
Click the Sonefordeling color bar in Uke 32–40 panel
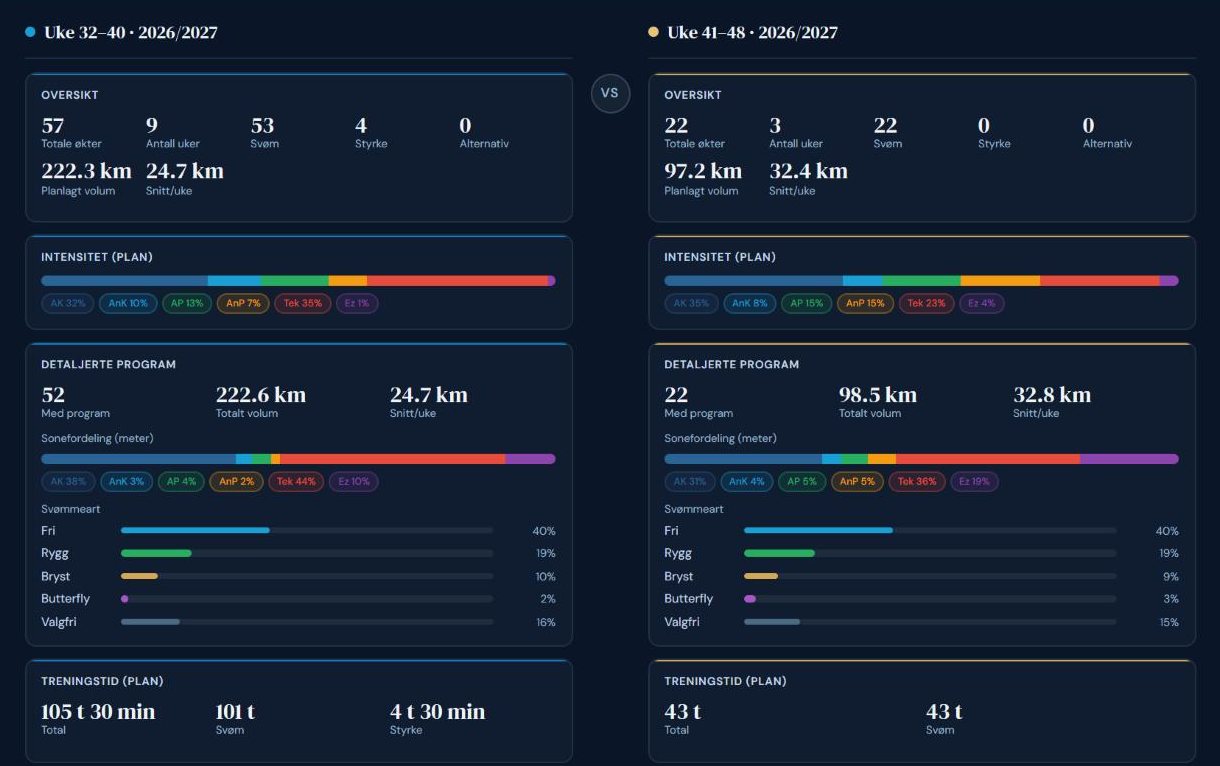tap(298, 459)
